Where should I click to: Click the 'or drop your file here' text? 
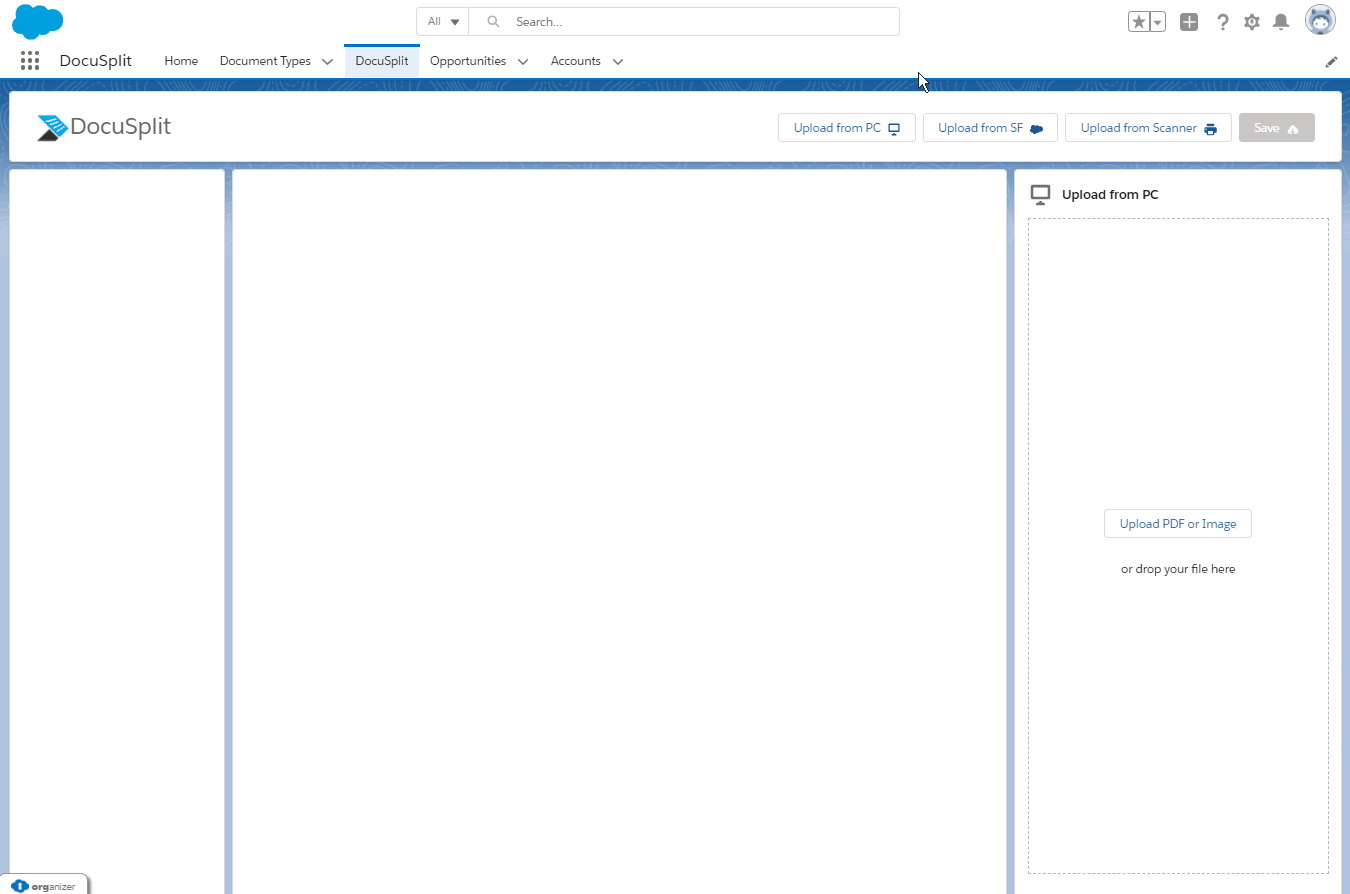point(1178,569)
